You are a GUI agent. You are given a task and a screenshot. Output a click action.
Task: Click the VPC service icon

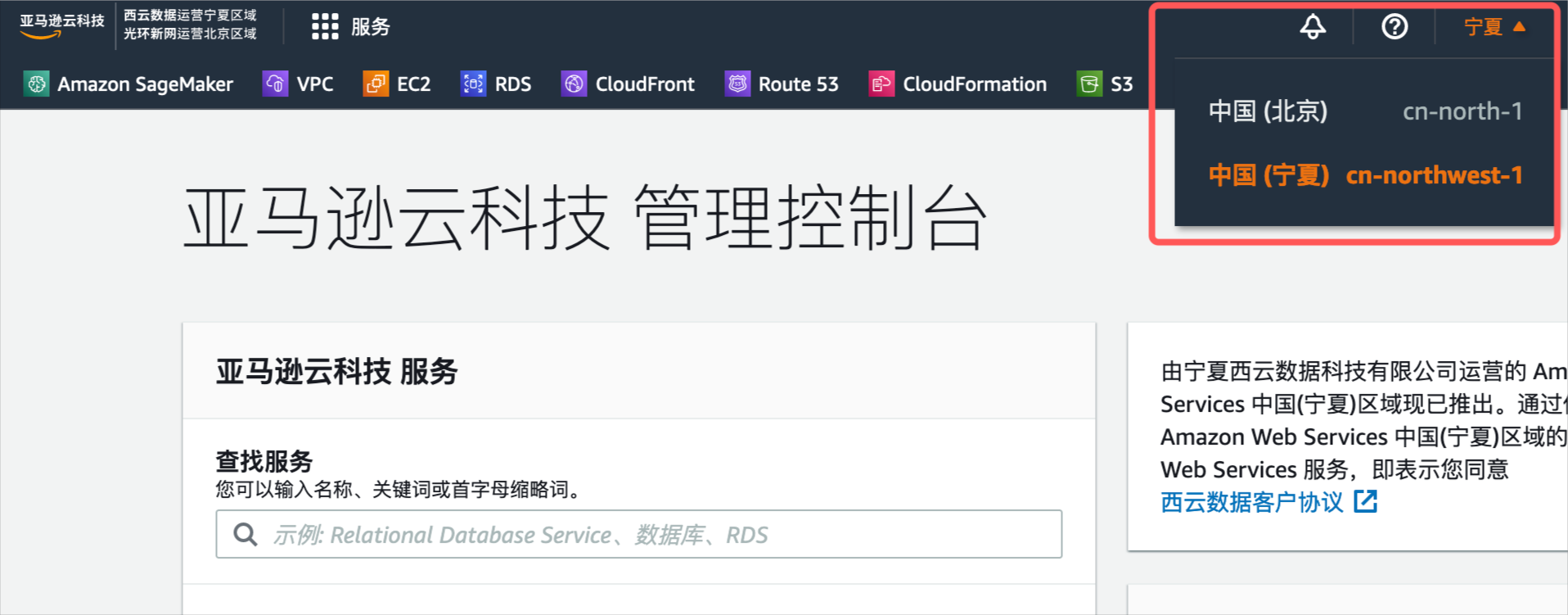click(x=275, y=84)
